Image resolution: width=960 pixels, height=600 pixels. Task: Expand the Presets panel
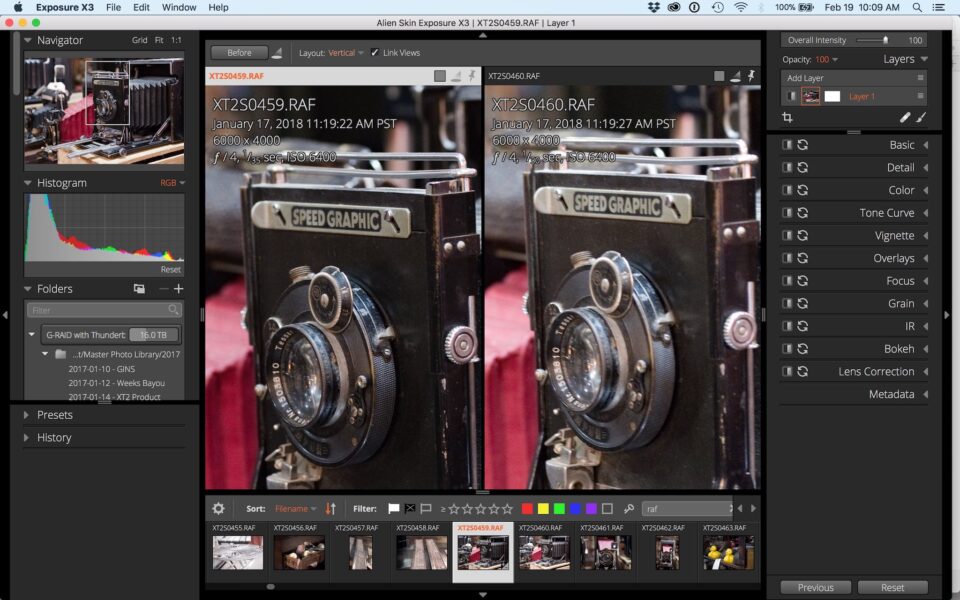(26, 414)
